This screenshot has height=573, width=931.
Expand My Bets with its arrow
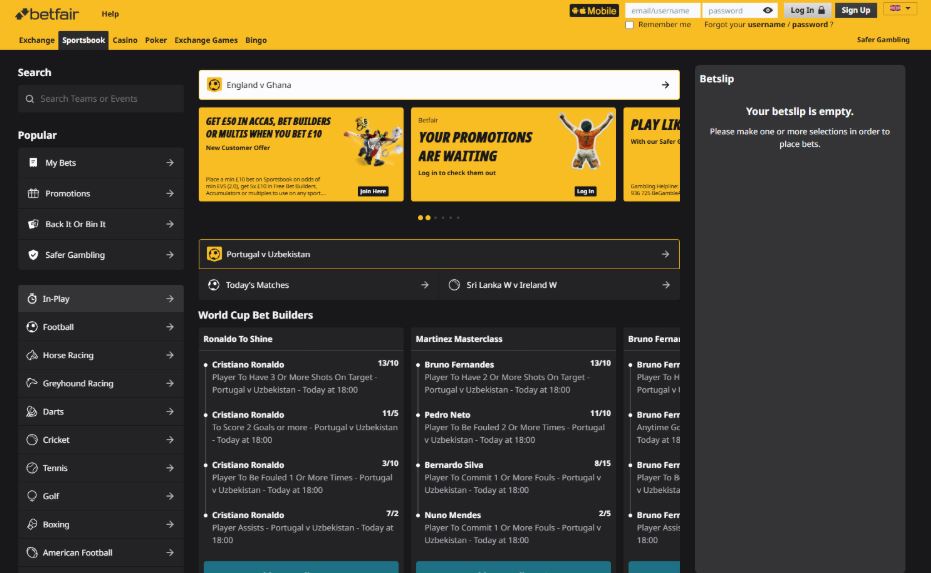click(170, 162)
